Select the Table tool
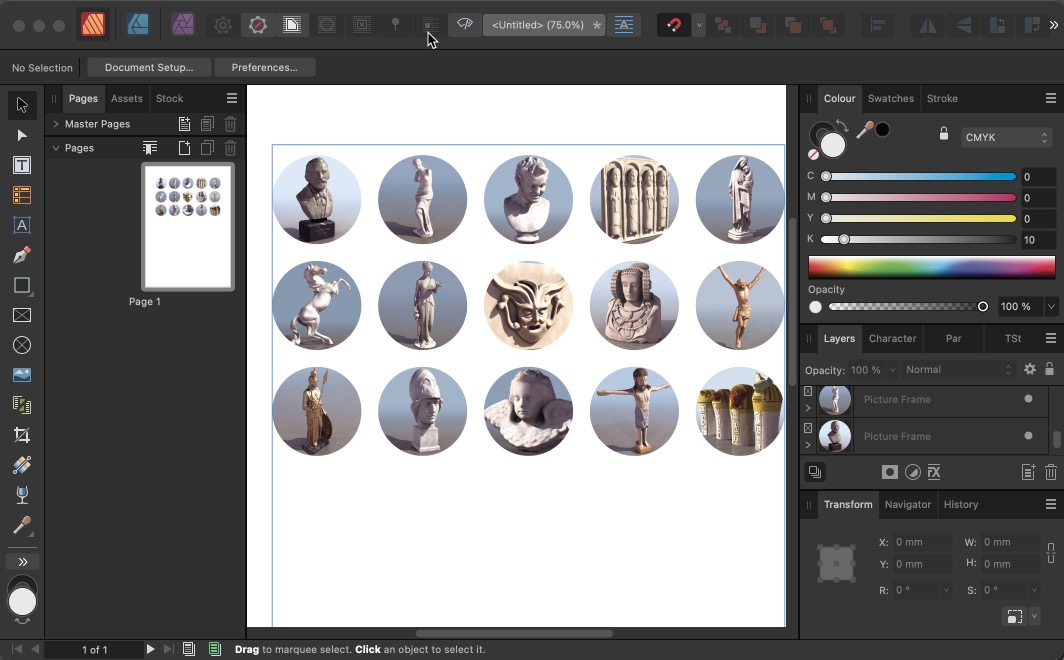This screenshot has height=660, width=1064. 22,195
